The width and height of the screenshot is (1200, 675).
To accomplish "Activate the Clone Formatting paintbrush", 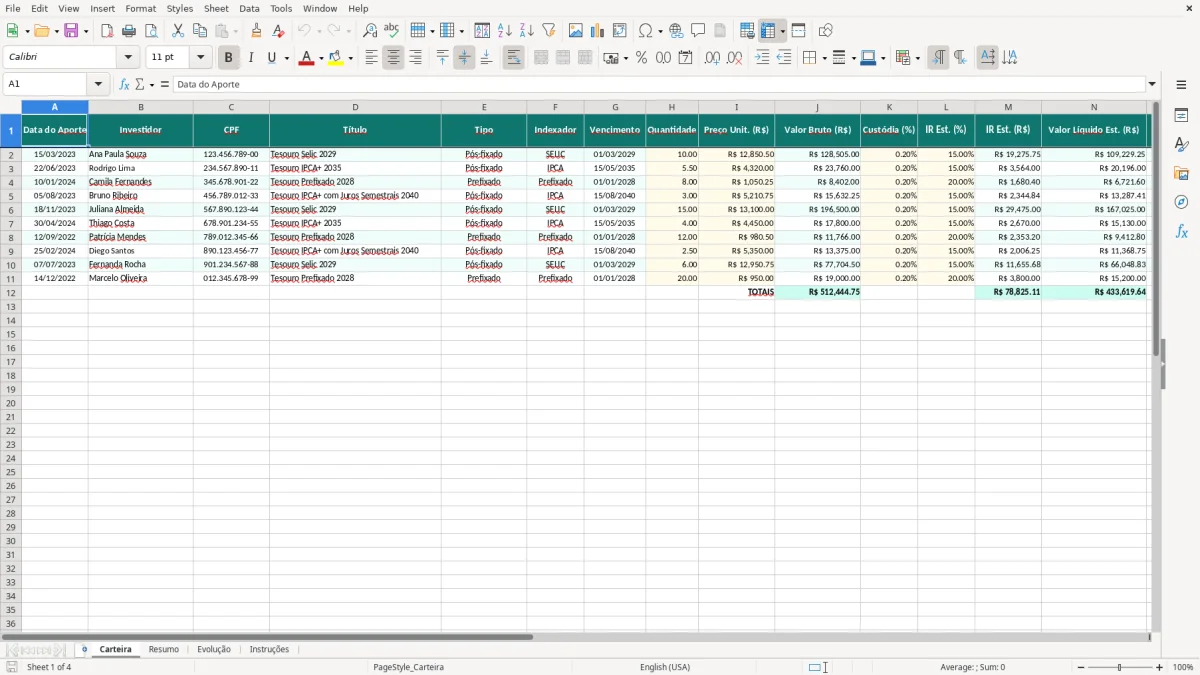I will pyautogui.click(x=257, y=31).
